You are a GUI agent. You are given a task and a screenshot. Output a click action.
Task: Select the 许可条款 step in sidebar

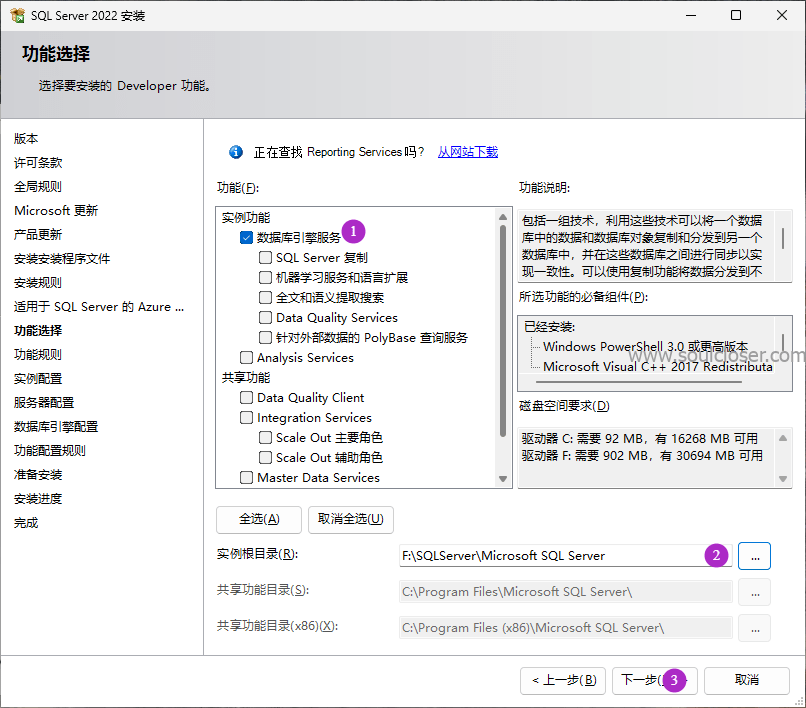point(38,163)
